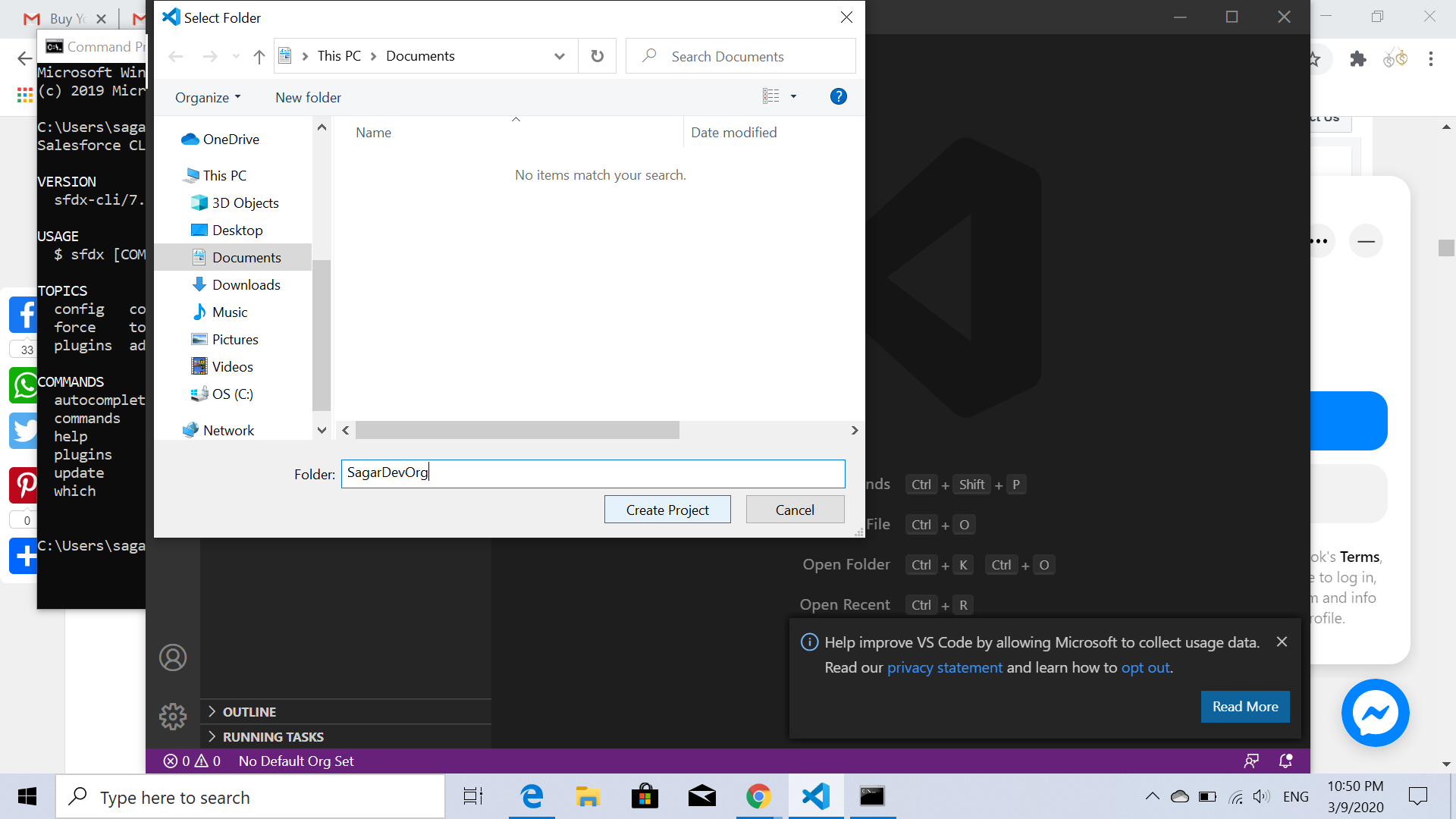Click the taskbar search box
The width and height of the screenshot is (1456, 819).
point(250,797)
